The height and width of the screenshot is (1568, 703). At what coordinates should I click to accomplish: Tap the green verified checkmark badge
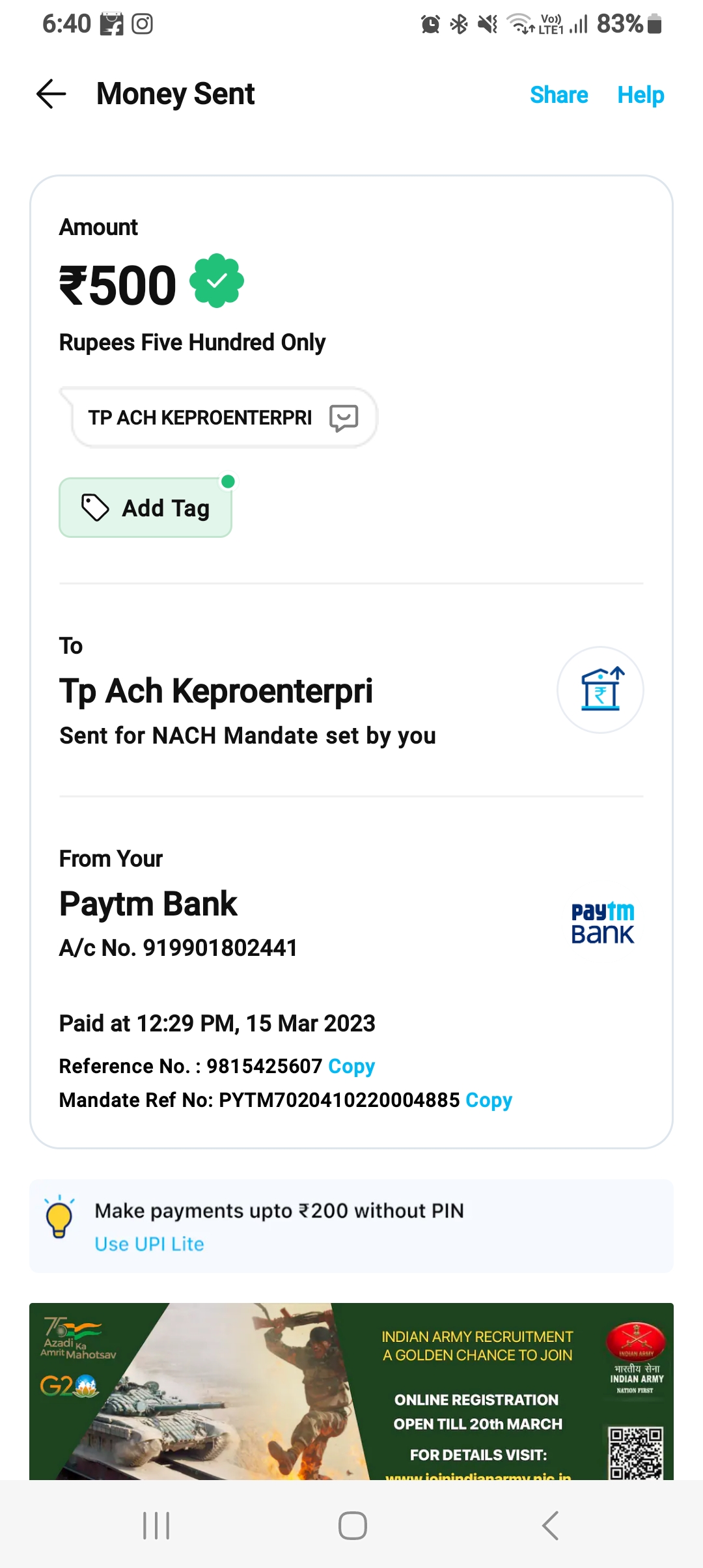point(217,281)
